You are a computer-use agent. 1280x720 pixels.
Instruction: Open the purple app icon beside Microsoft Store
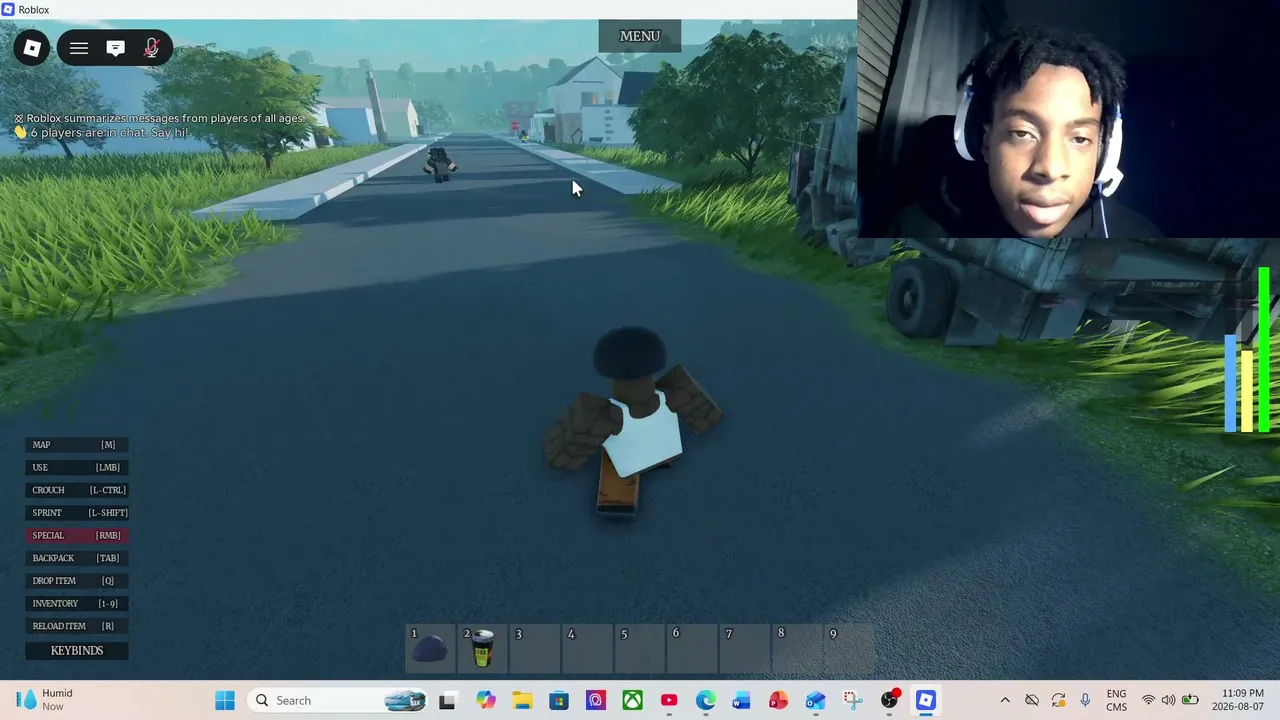coord(596,700)
